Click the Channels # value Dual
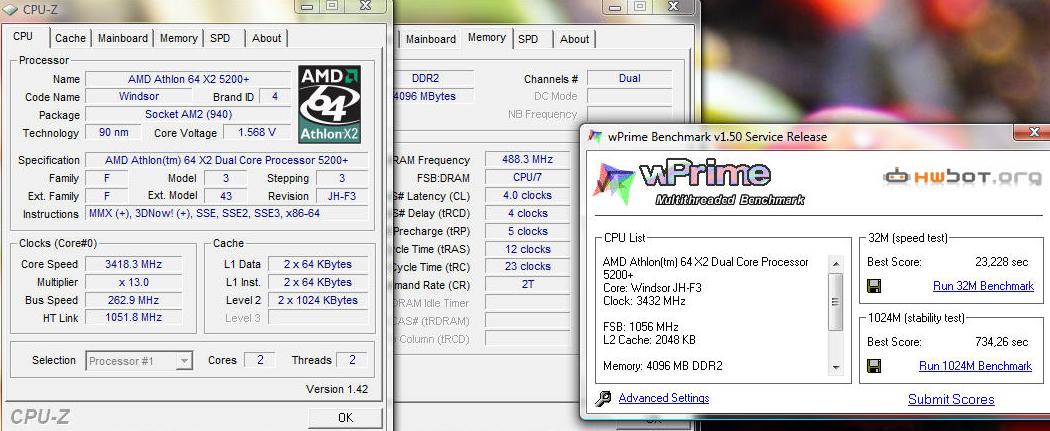The width and height of the screenshot is (1050, 431). [629, 78]
